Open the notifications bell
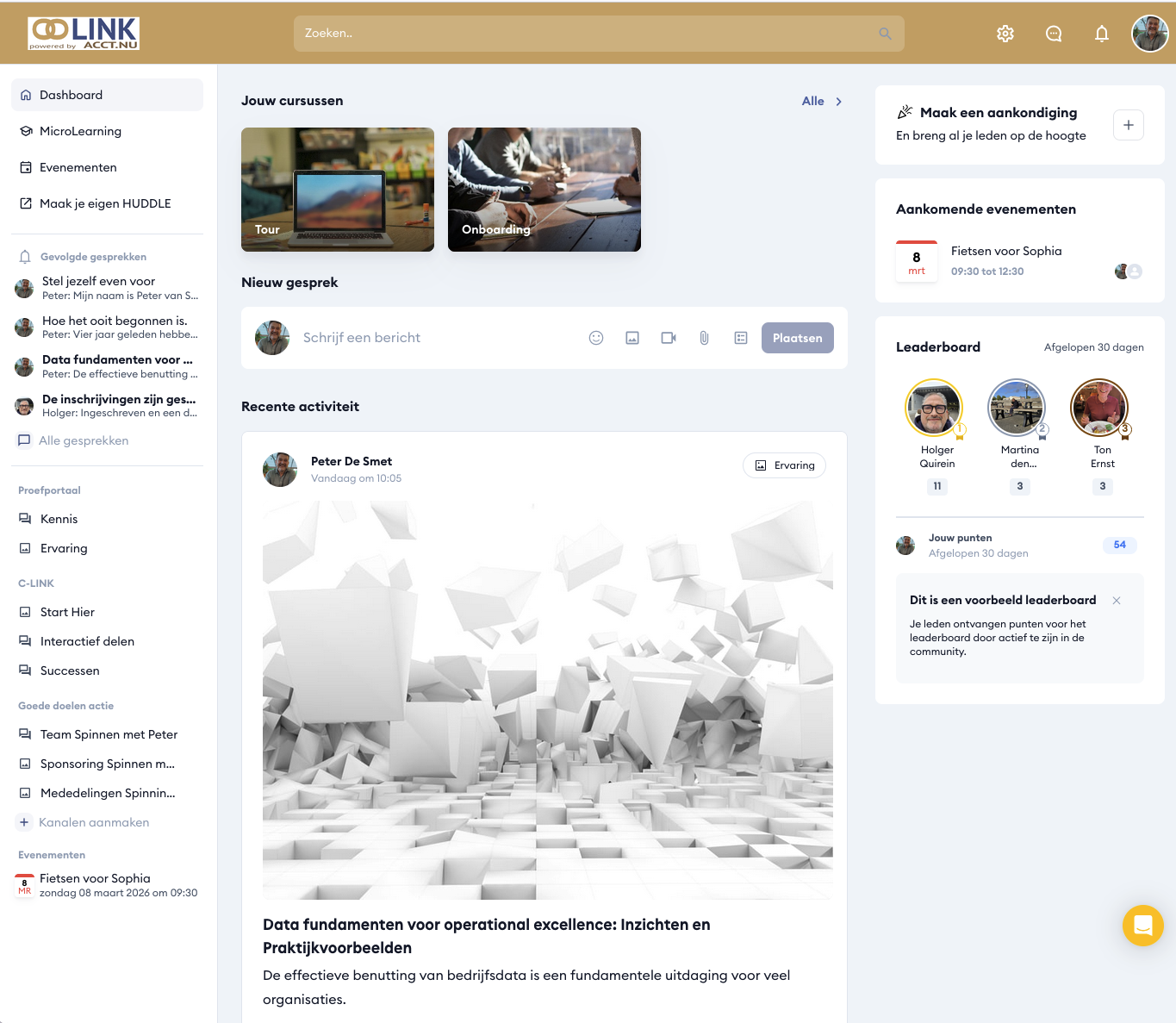The width and height of the screenshot is (1176, 1023). point(1101,34)
